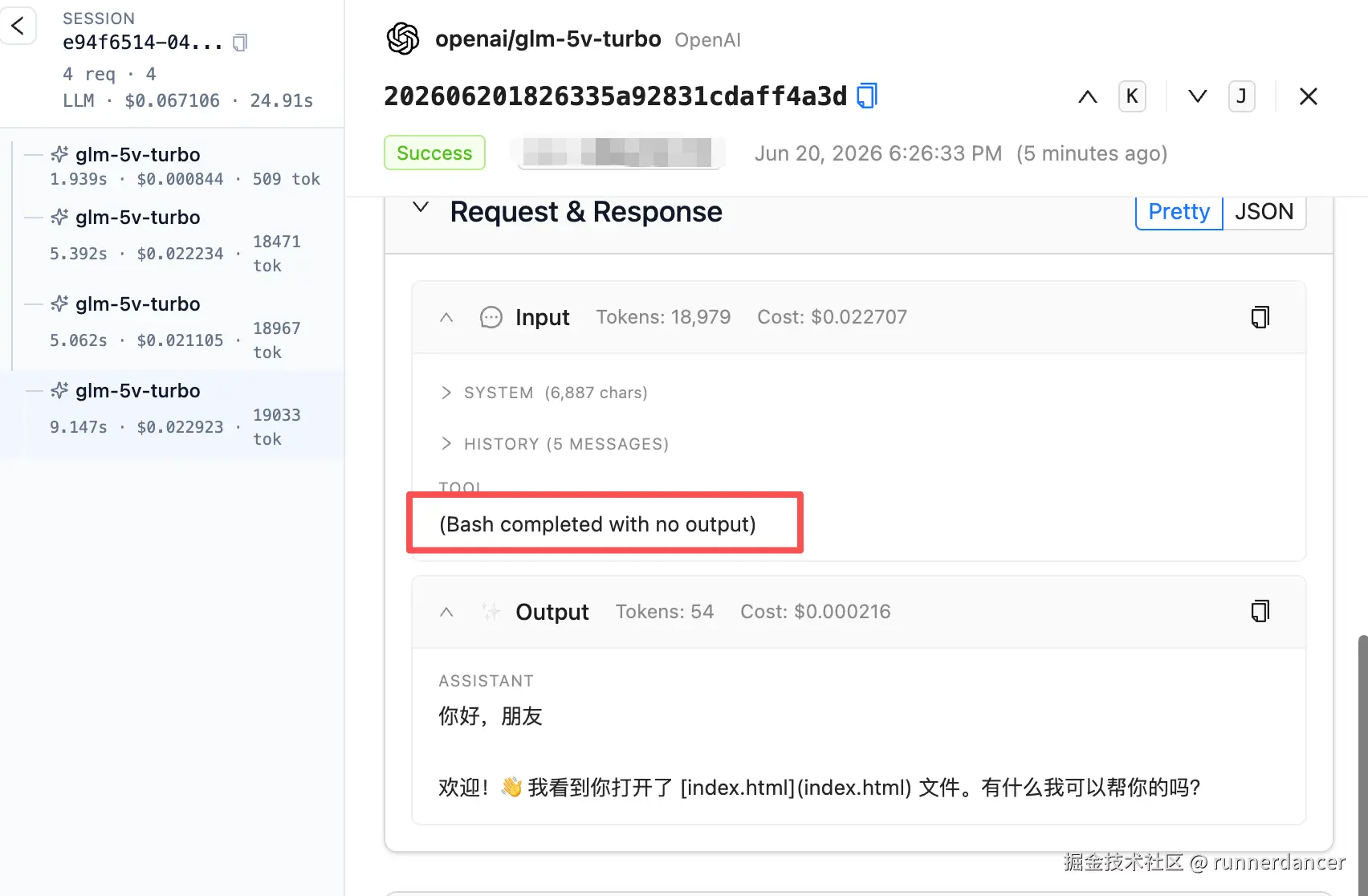Screen dimensions: 1368x896
Task: Select the glm-5v-turbo request taking 1.939s
Action: pos(173,166)
